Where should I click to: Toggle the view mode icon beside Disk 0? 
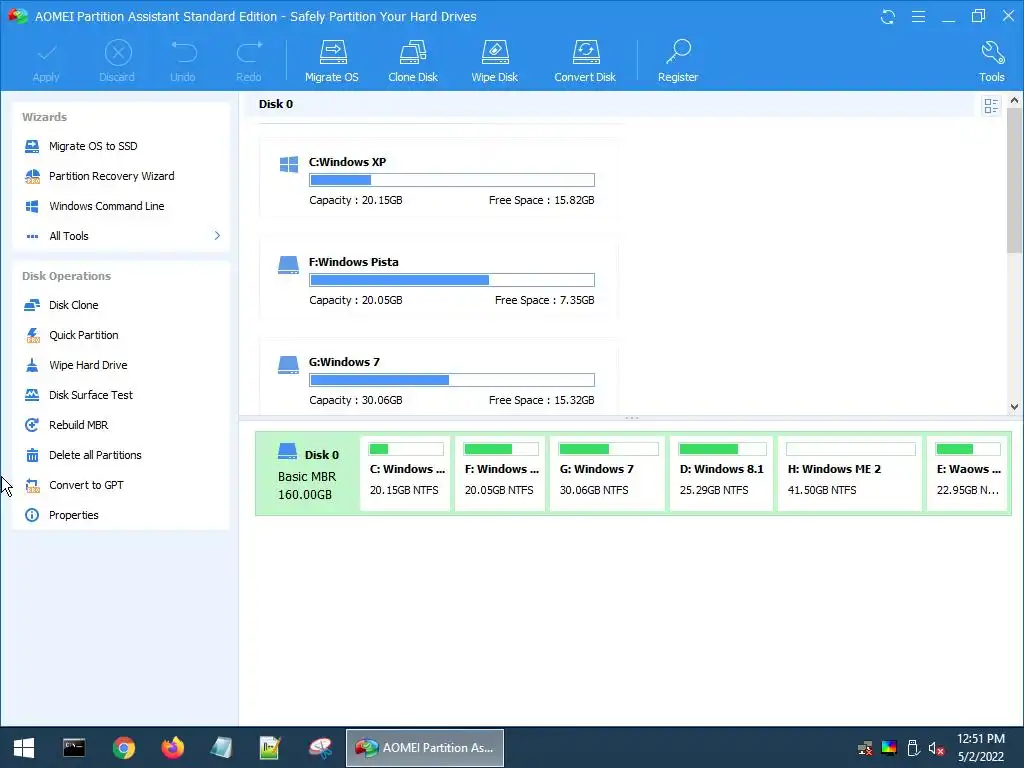(x=991, y=106)
